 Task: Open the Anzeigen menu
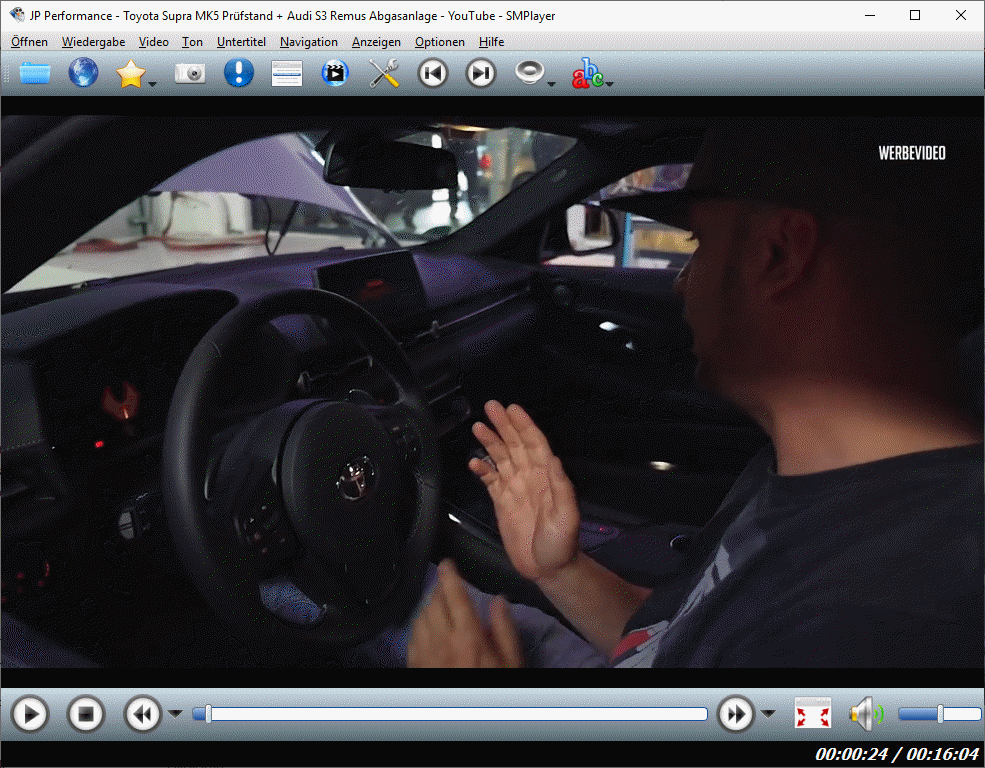(x=376, y=41)
